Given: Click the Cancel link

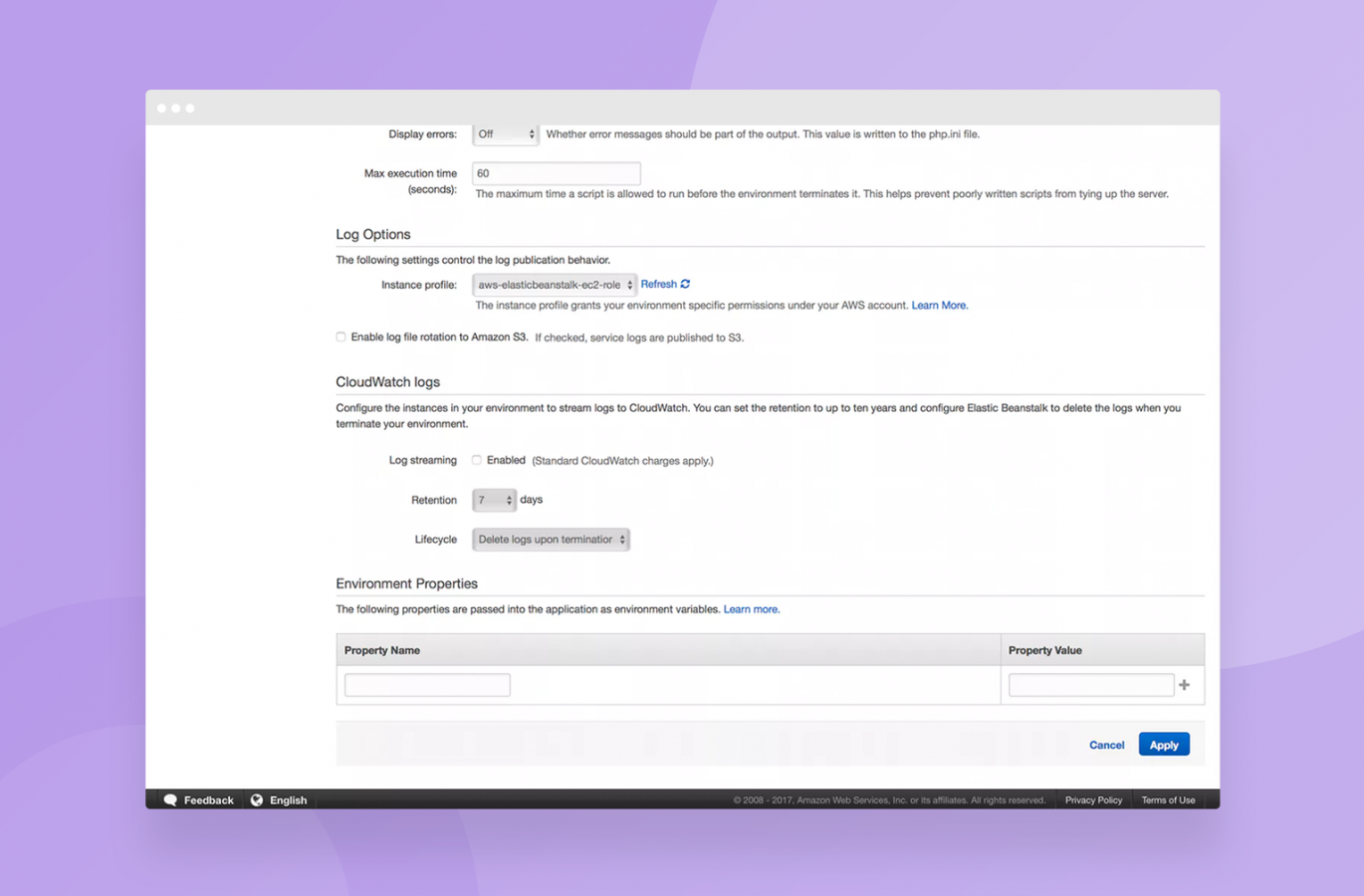Looking at the screenshot, I should [x=1106, y=745].
